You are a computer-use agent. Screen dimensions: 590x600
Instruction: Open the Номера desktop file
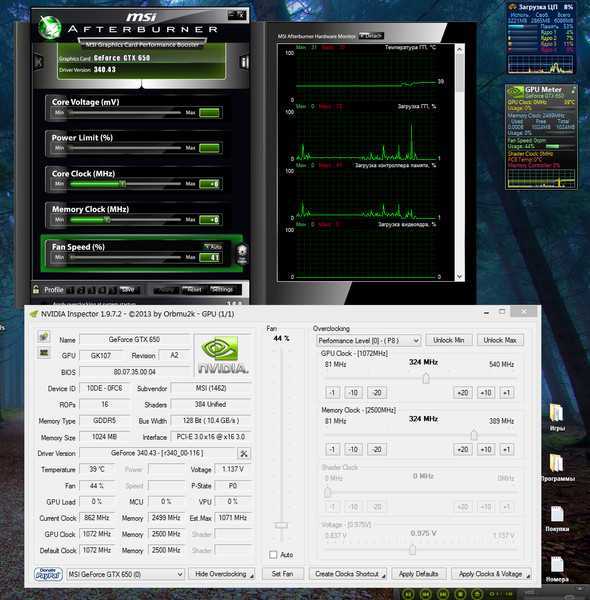point(557,569)
